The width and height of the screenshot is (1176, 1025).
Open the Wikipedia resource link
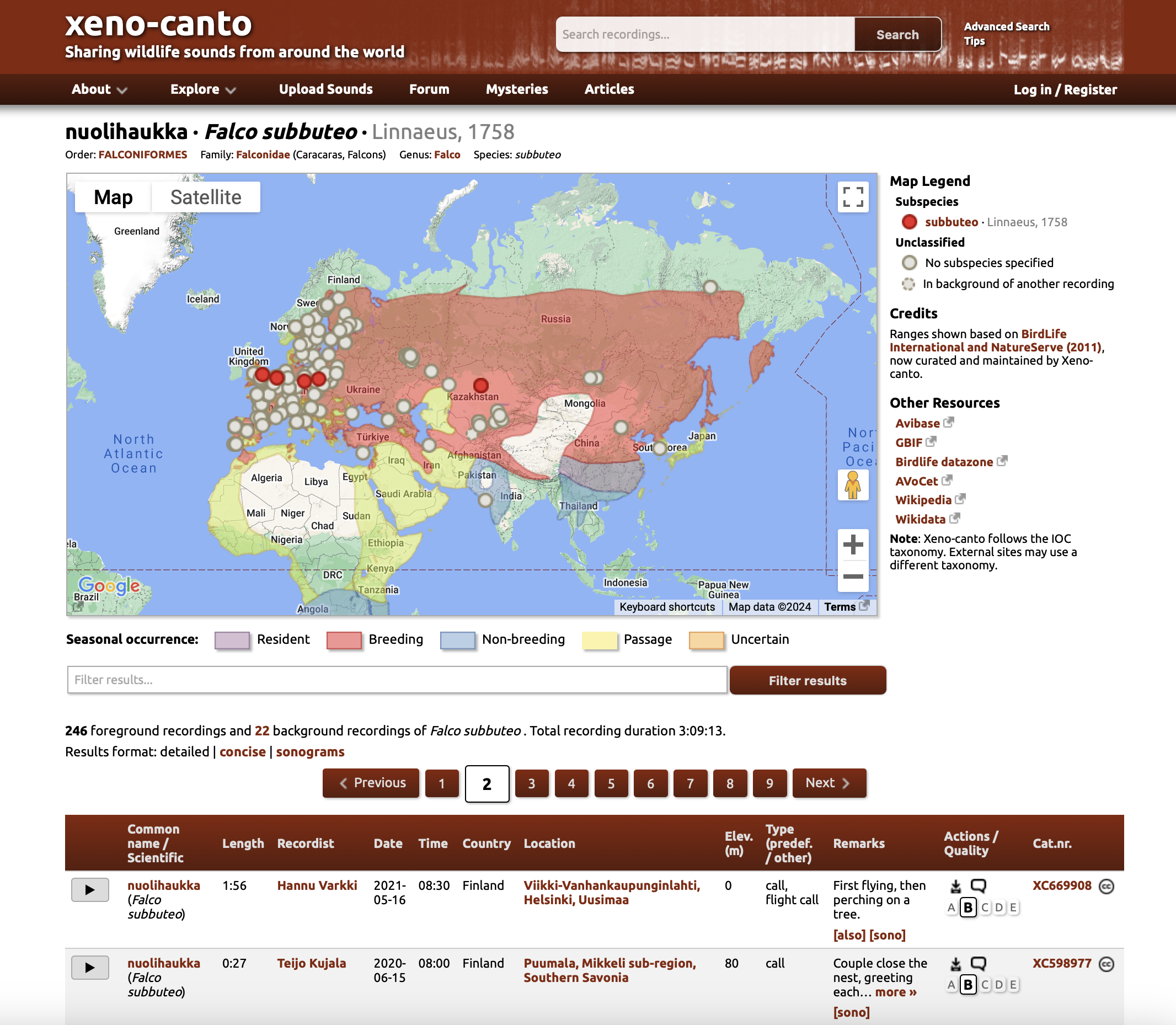[x=930, y=500]
